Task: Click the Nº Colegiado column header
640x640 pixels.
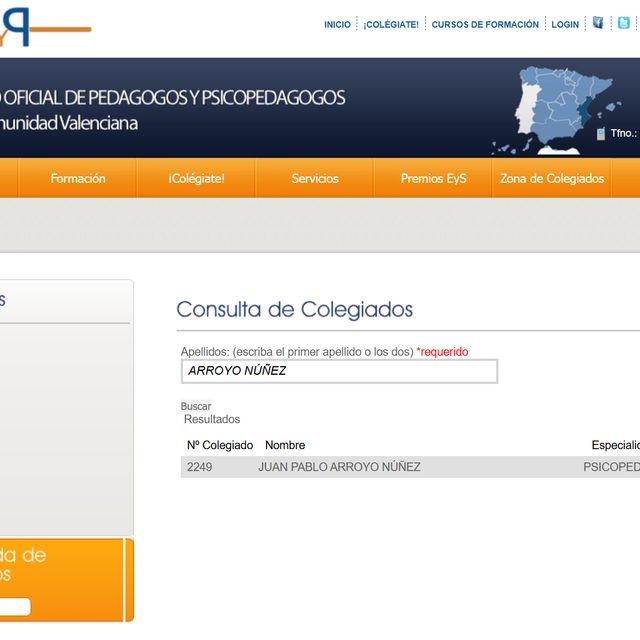Action: 220,445
